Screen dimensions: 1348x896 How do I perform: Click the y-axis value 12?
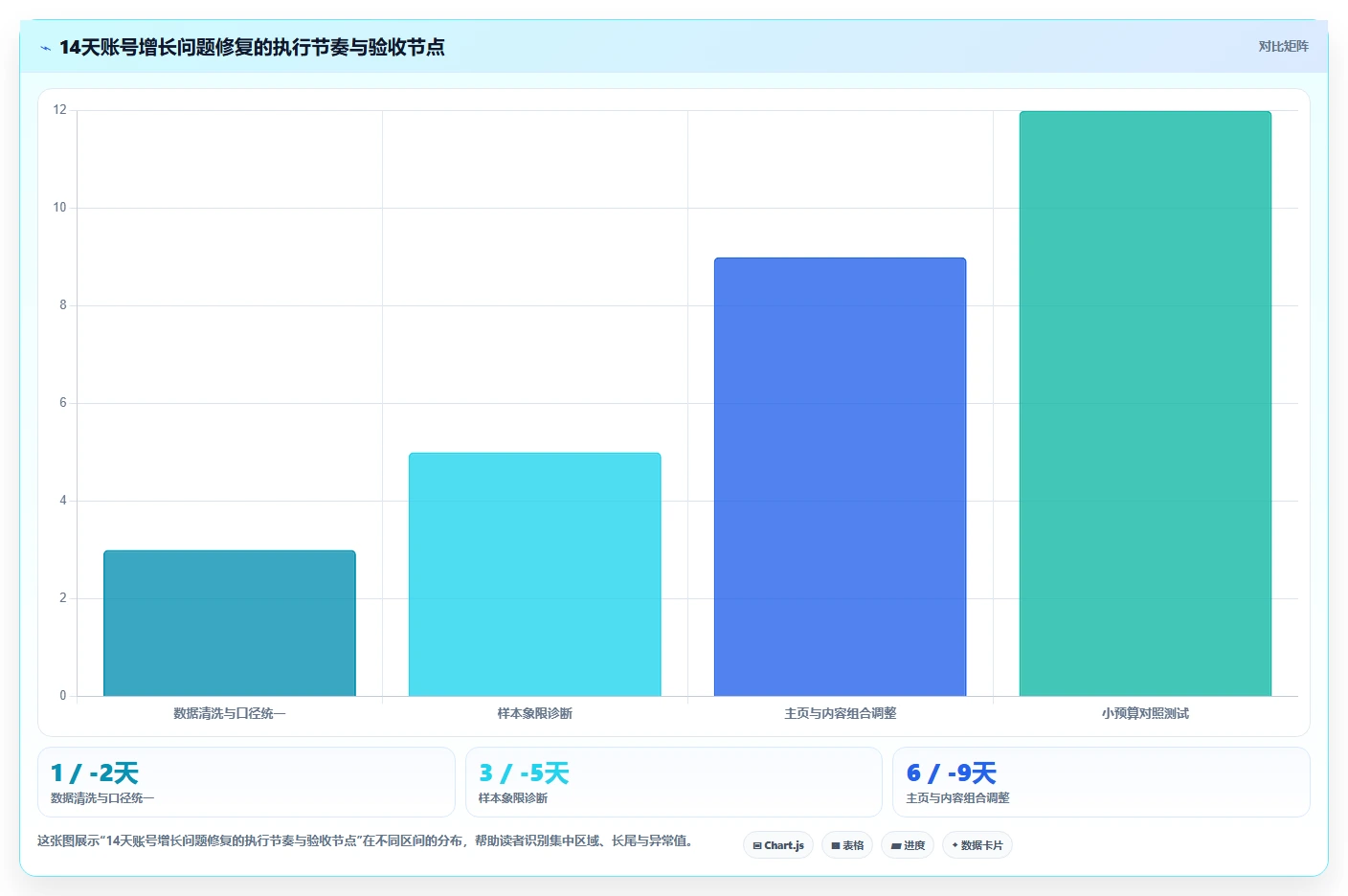(60, 110)
